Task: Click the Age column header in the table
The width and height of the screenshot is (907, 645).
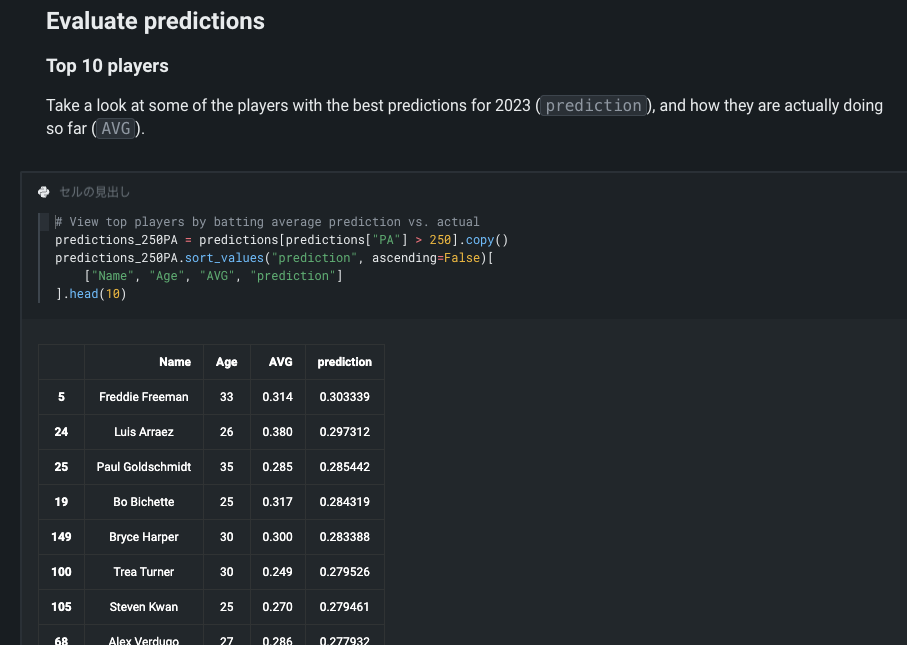Action: pyautogui.click(x=227, y=362)
